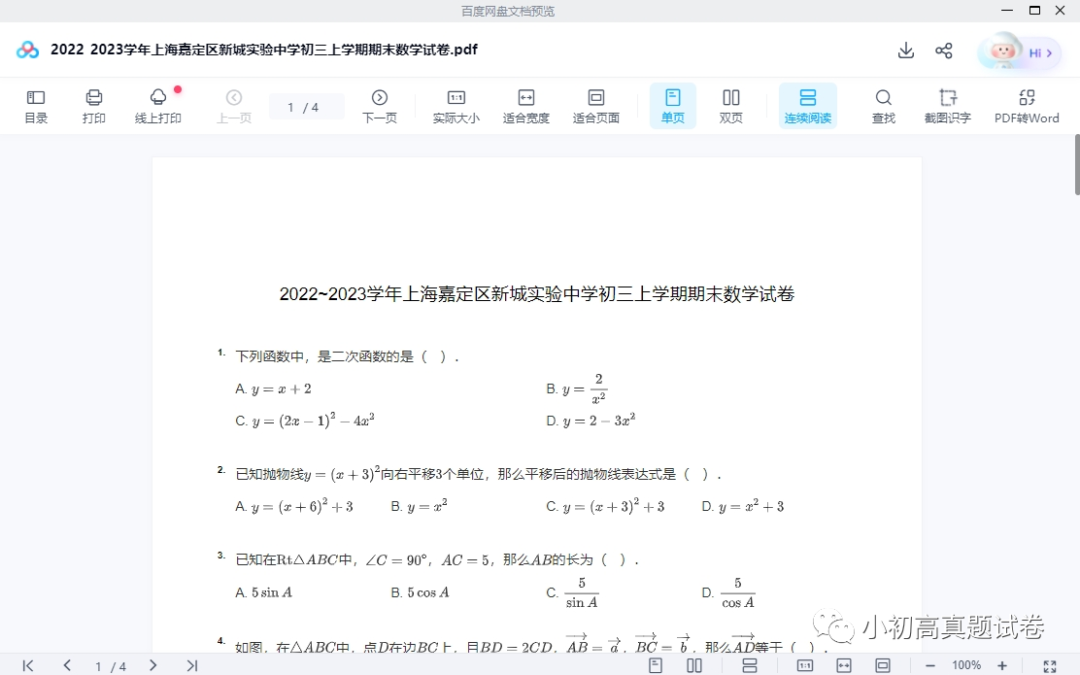Select double page icon in bottom bar
This screenshot has height=675, width=1080.
pyautogui.click(x=694, y=665)
